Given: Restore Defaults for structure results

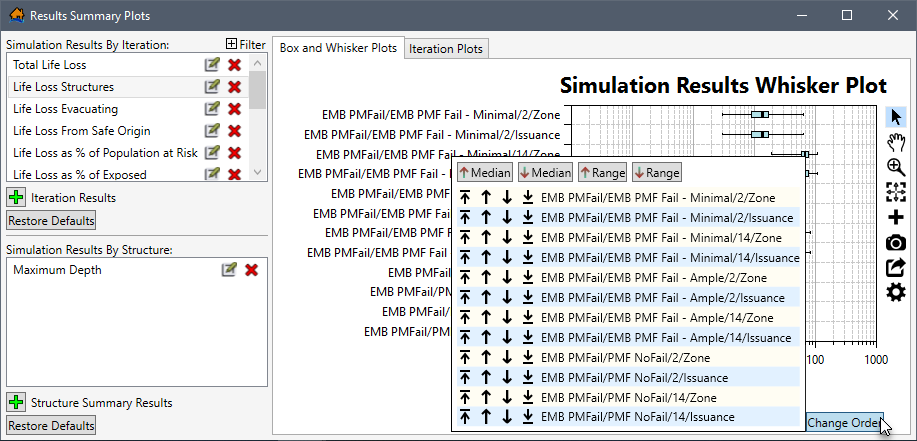Looking at the screenshot, I should [51, 425].
